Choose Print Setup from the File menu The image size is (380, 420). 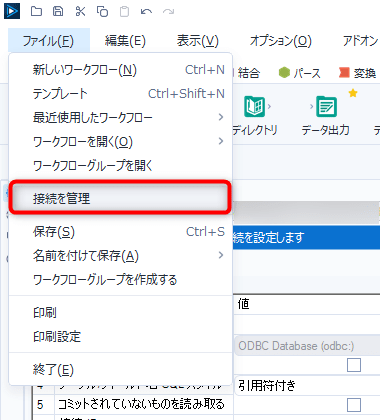(120, 337)
